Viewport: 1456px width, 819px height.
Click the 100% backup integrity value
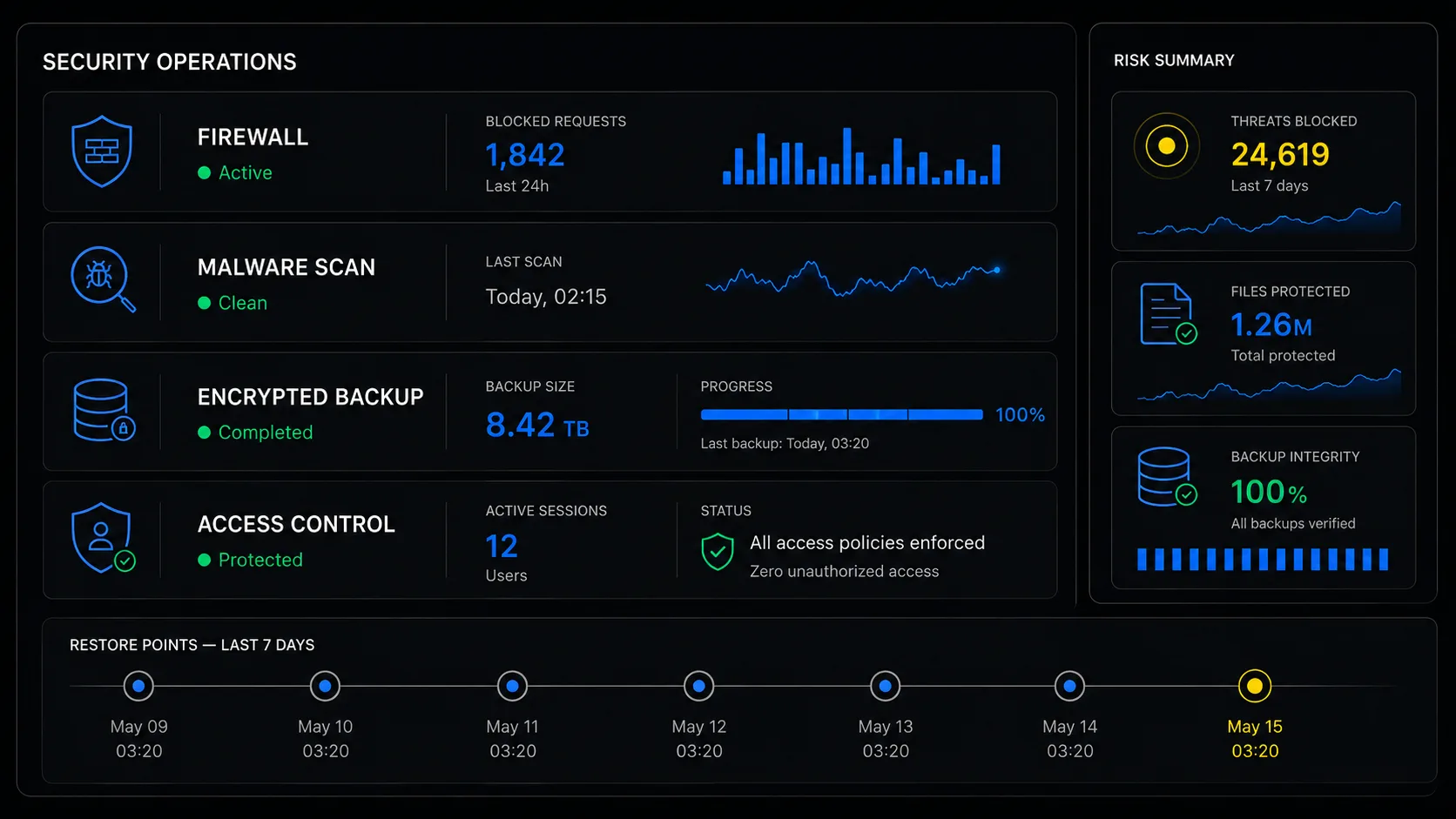[1269, 493]
